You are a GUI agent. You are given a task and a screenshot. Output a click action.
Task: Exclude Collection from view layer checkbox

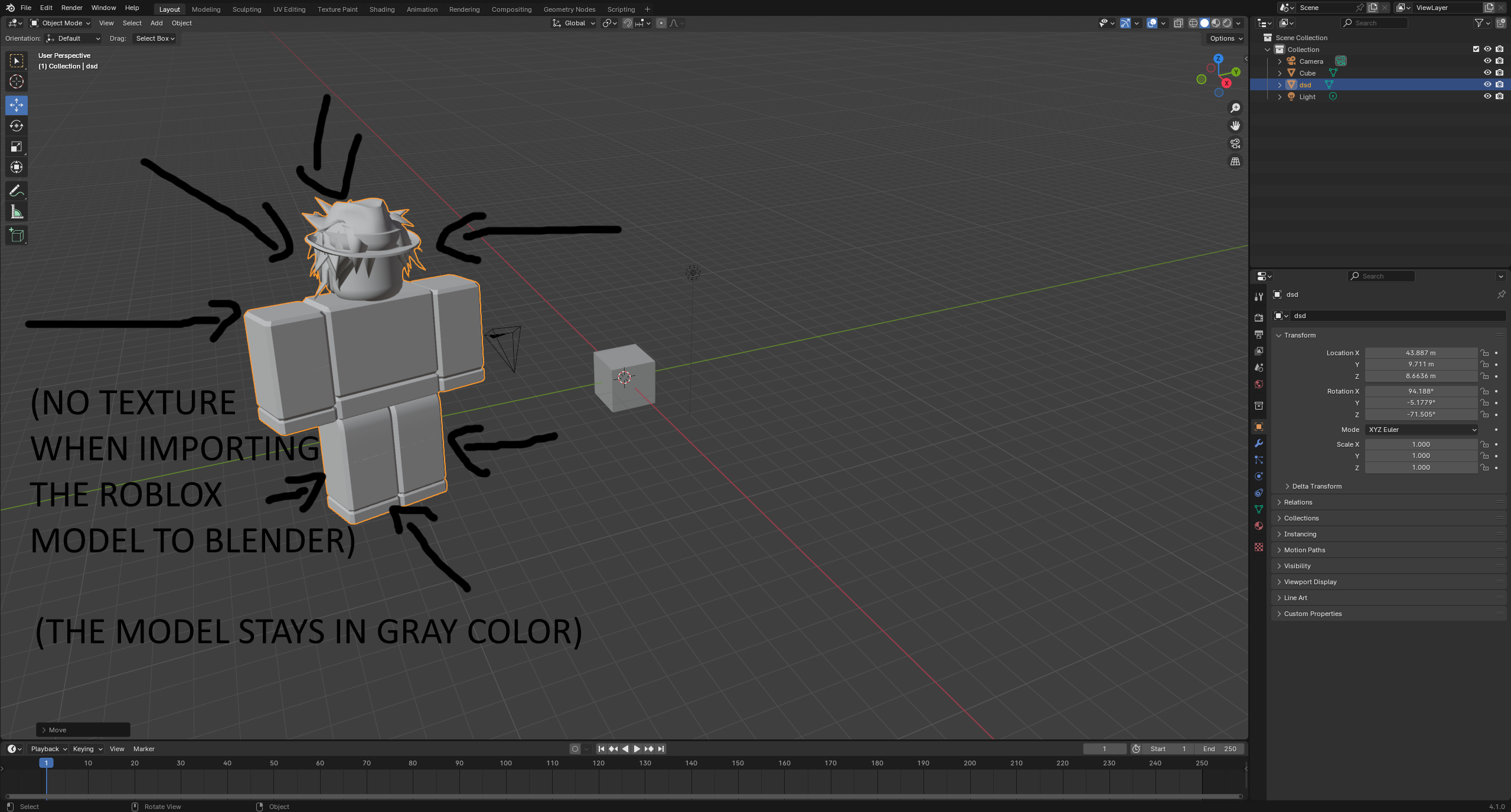(x=1476, y=49)
